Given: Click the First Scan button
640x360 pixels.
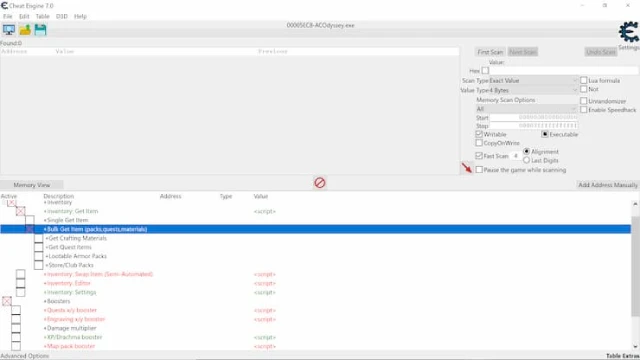Looking at the screenshot, I should click(x=490, y=52).
